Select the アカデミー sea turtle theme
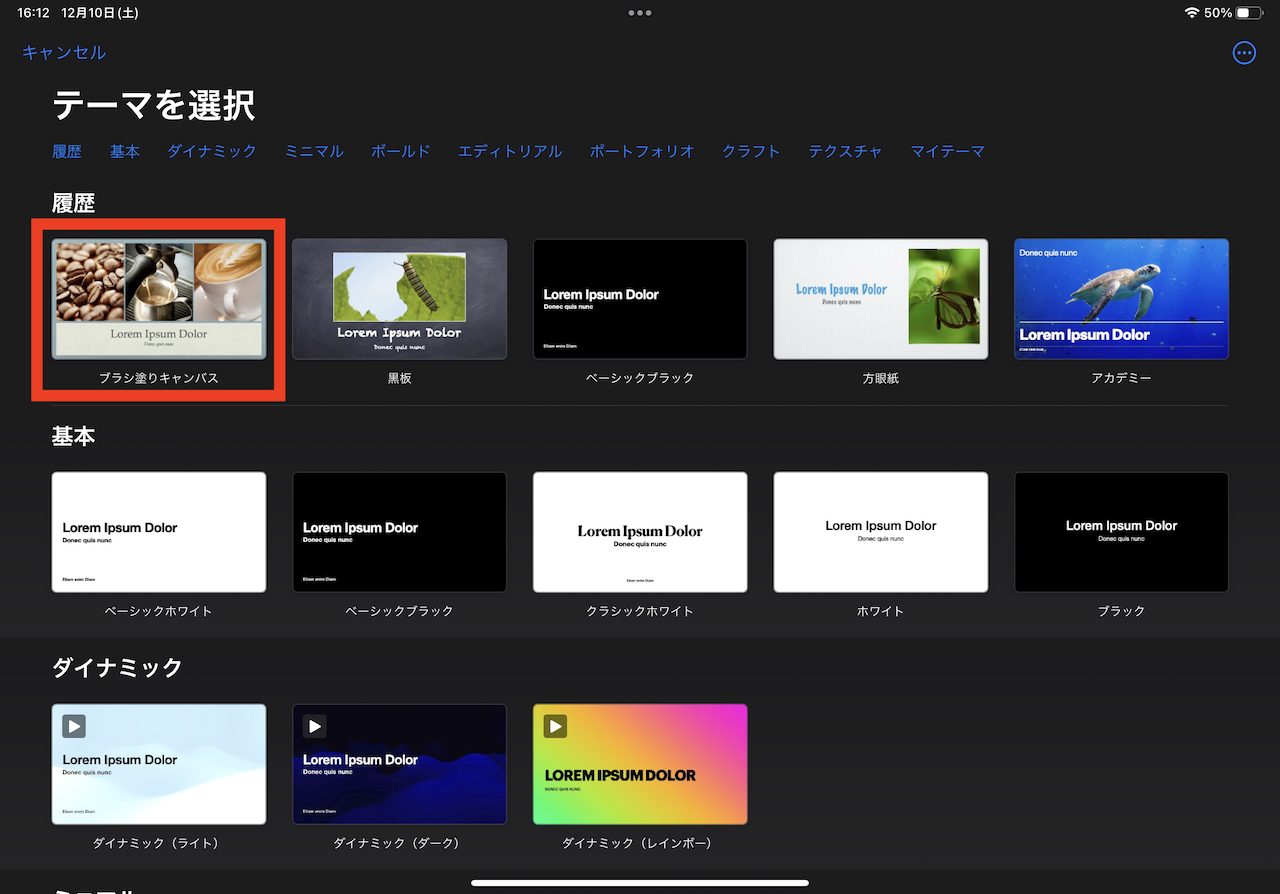The image size is (1280, 894). [x=1122, y=299]
